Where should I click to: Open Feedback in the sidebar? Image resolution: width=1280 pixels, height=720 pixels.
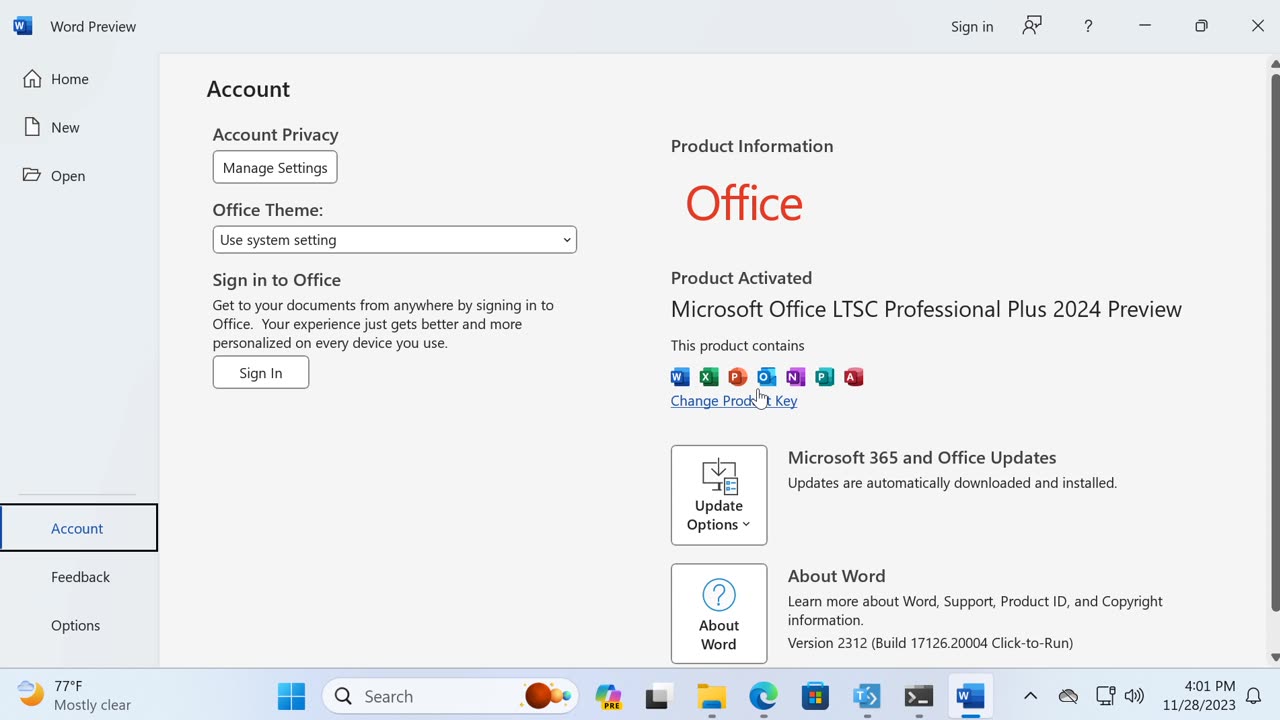(x=79, y=577)
